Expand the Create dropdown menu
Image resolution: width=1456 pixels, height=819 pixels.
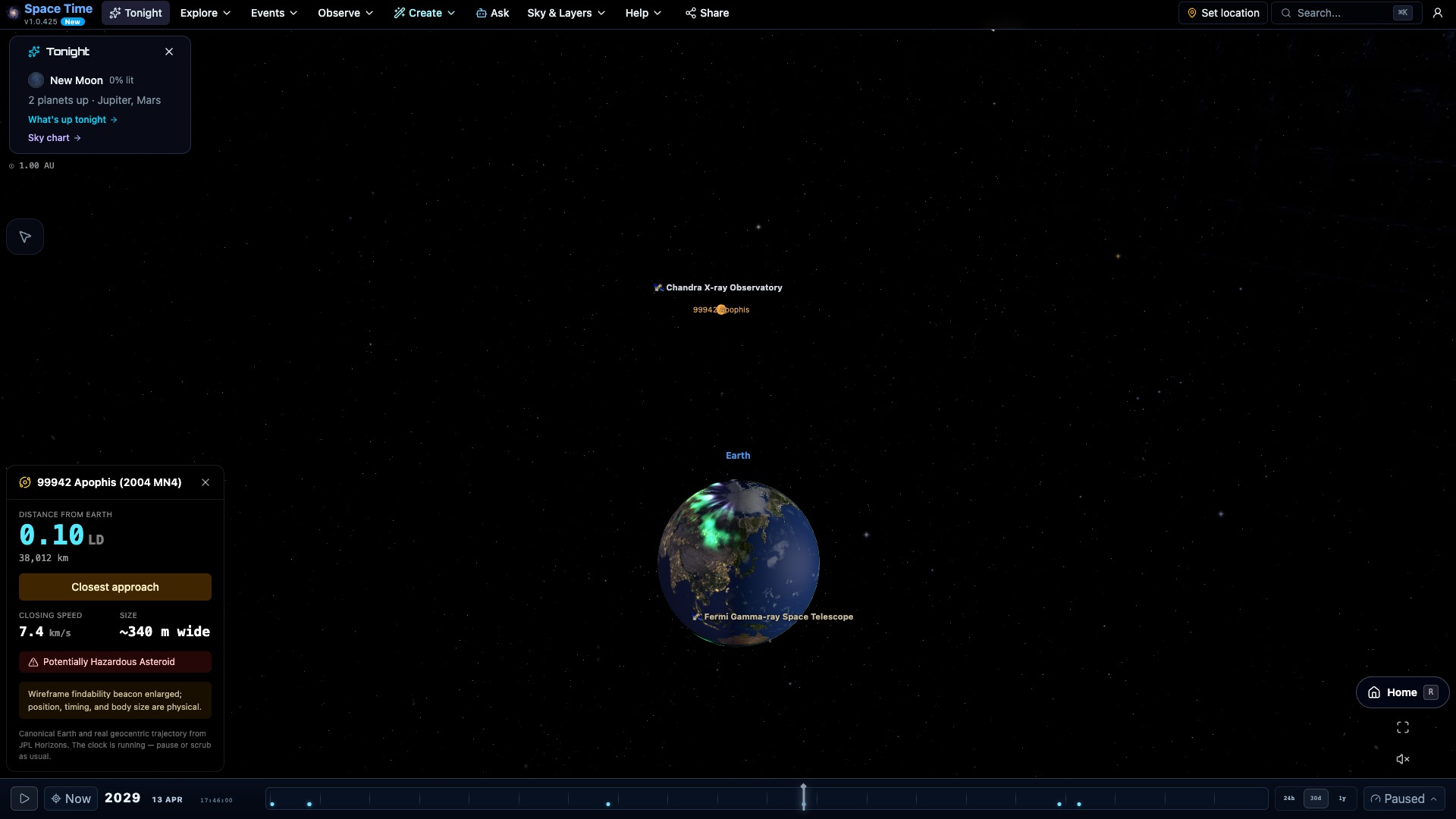pyautogui.click(x=425, y=13)
